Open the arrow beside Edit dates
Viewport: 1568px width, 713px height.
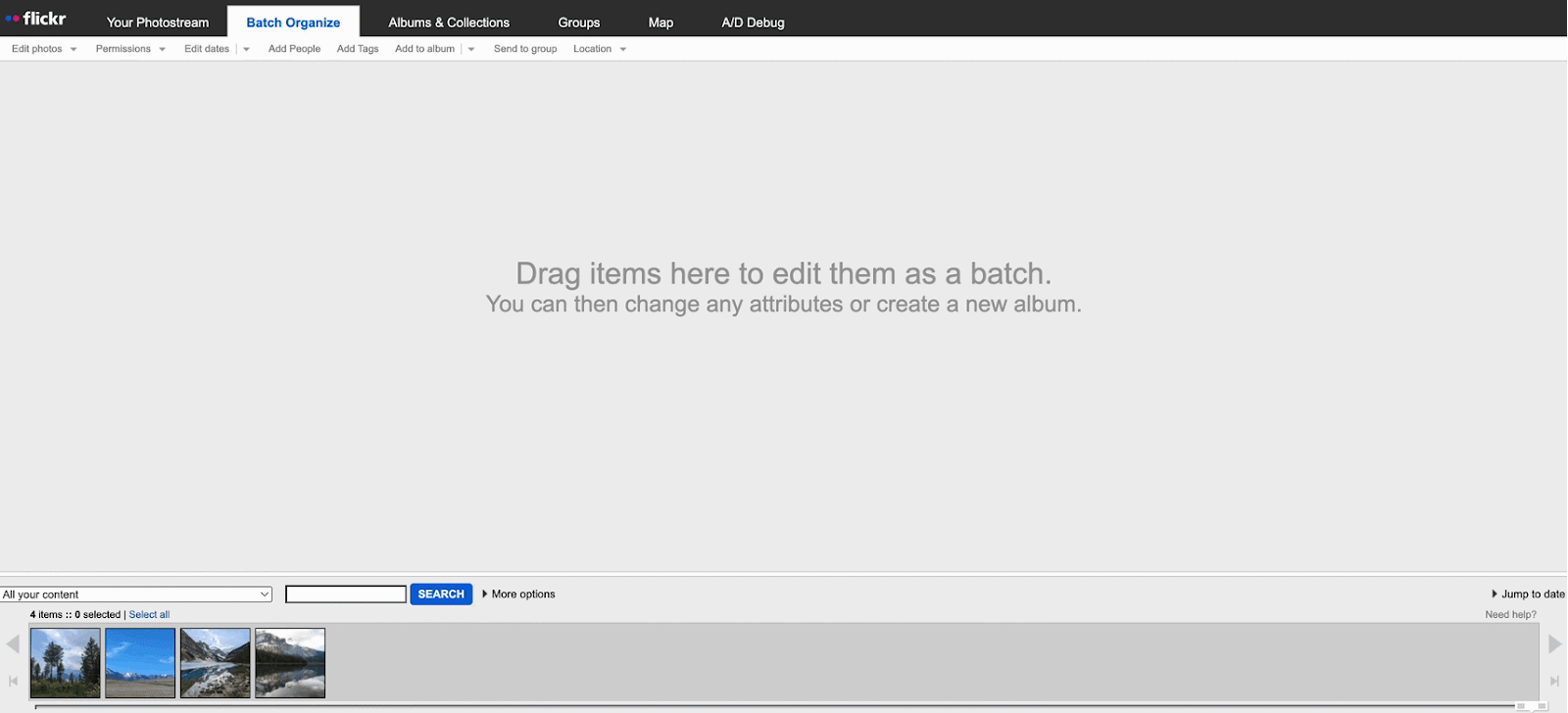point(246,49)
